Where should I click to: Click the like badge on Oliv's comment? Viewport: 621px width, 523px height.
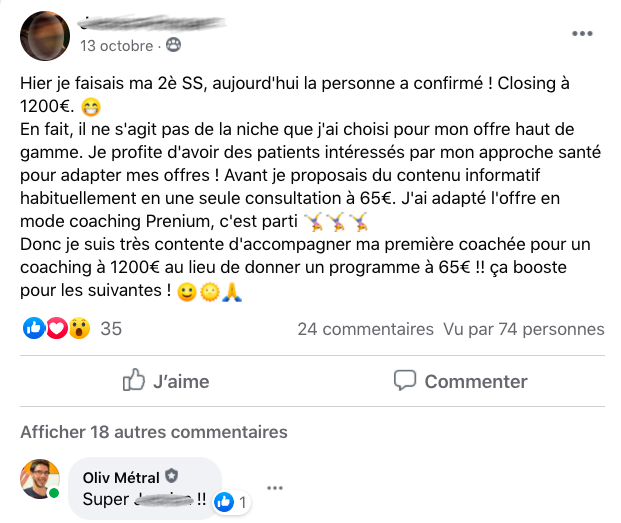225,502
